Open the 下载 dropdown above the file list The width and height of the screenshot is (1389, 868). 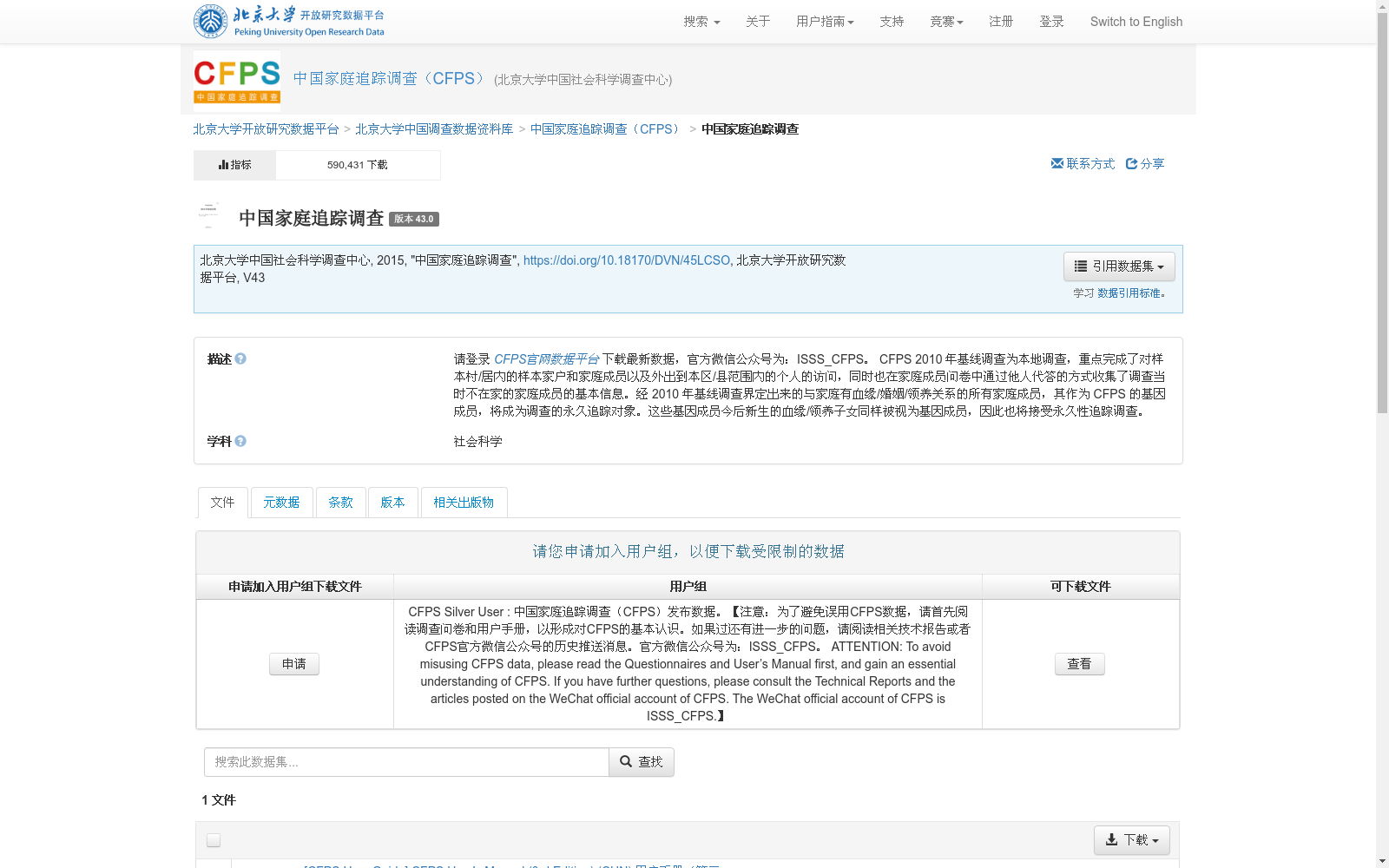click(x=1132, y=840)
